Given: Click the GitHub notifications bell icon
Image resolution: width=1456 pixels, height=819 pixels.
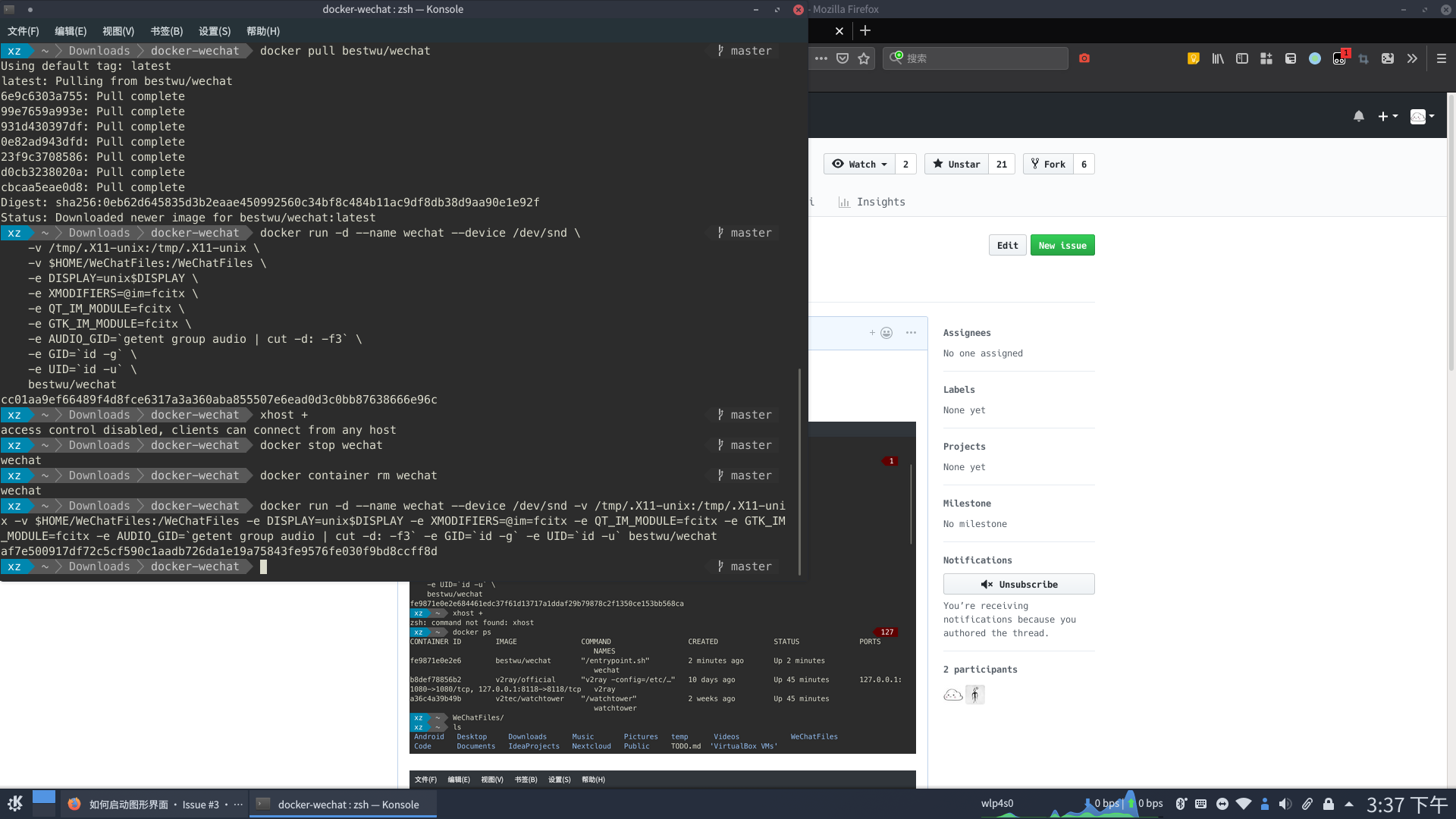Looking at the screenshot, I should (x=1359, y=116).
